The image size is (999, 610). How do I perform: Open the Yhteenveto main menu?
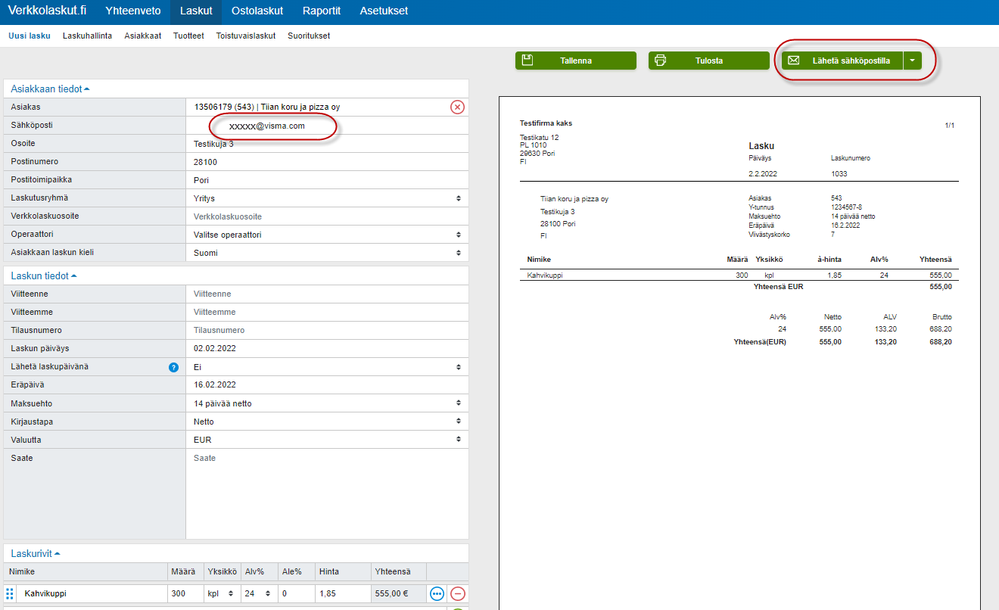click(x=133, y=11)
